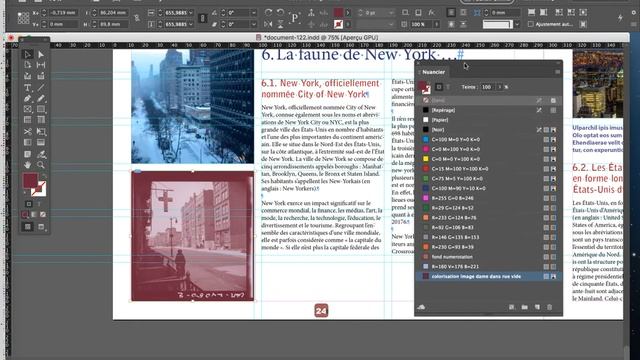The width and height of the screenshot is (640, 360).
Task: Select the Zoom tool
Action: pyautogui.click(x=41, y=165)
